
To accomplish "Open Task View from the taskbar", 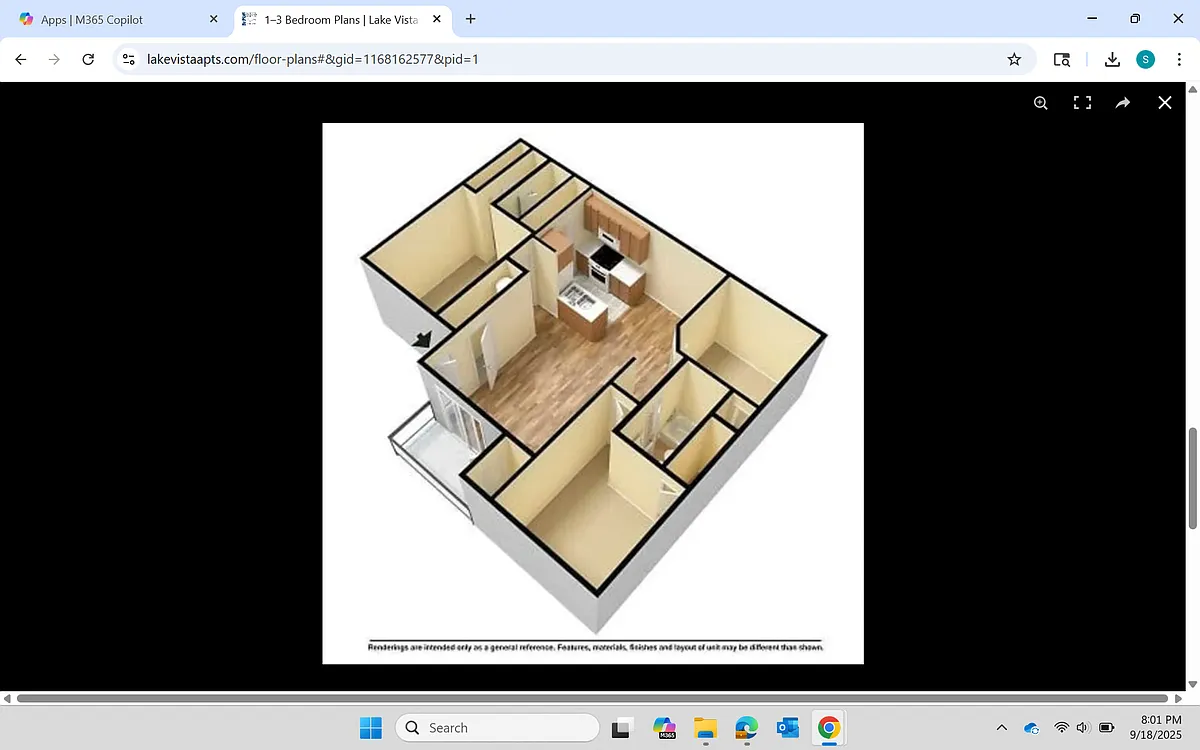I will point(624,727).
